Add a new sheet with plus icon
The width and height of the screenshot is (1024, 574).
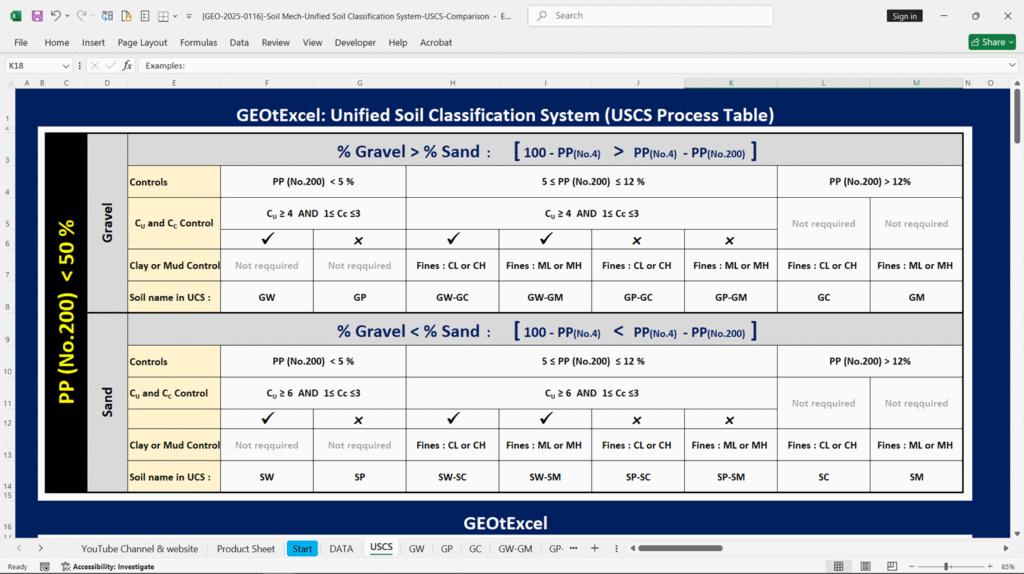[x=594, y=549]
